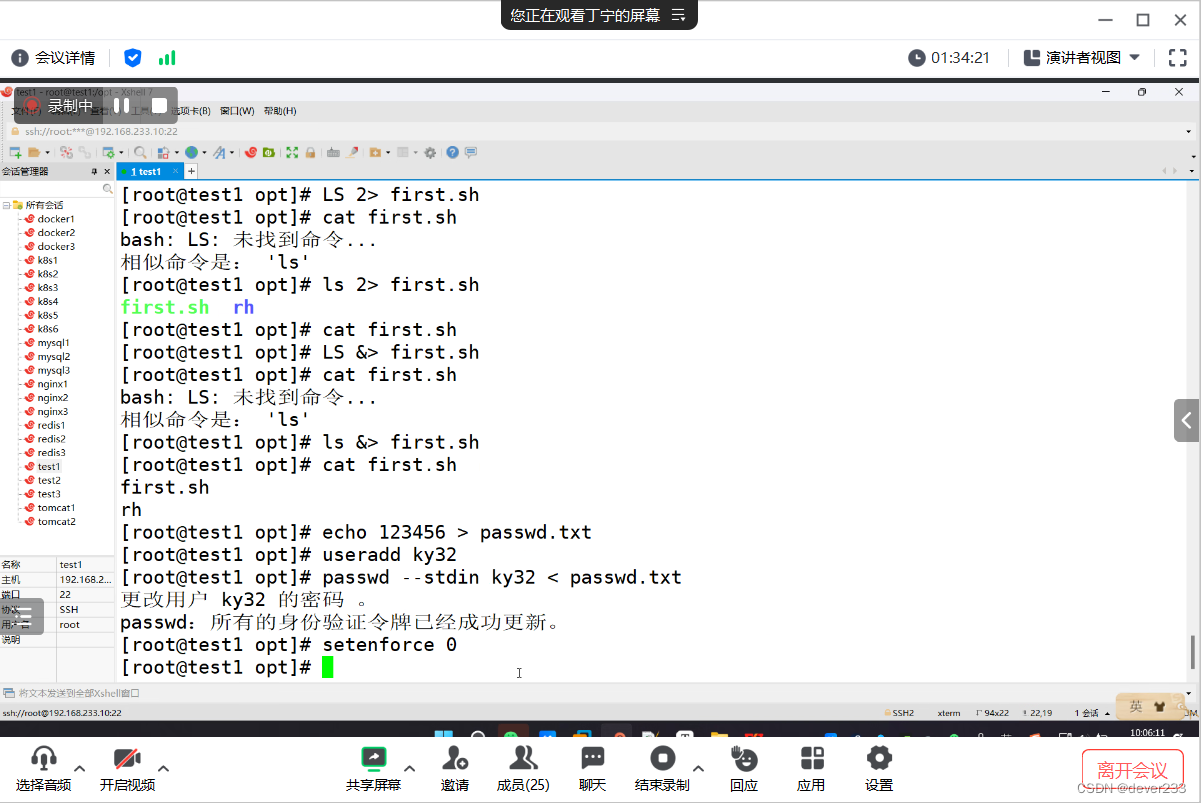1201x803 pixels.
Task: Click the red Xshell swirl toolbar icon
Action: click(250, 153)
